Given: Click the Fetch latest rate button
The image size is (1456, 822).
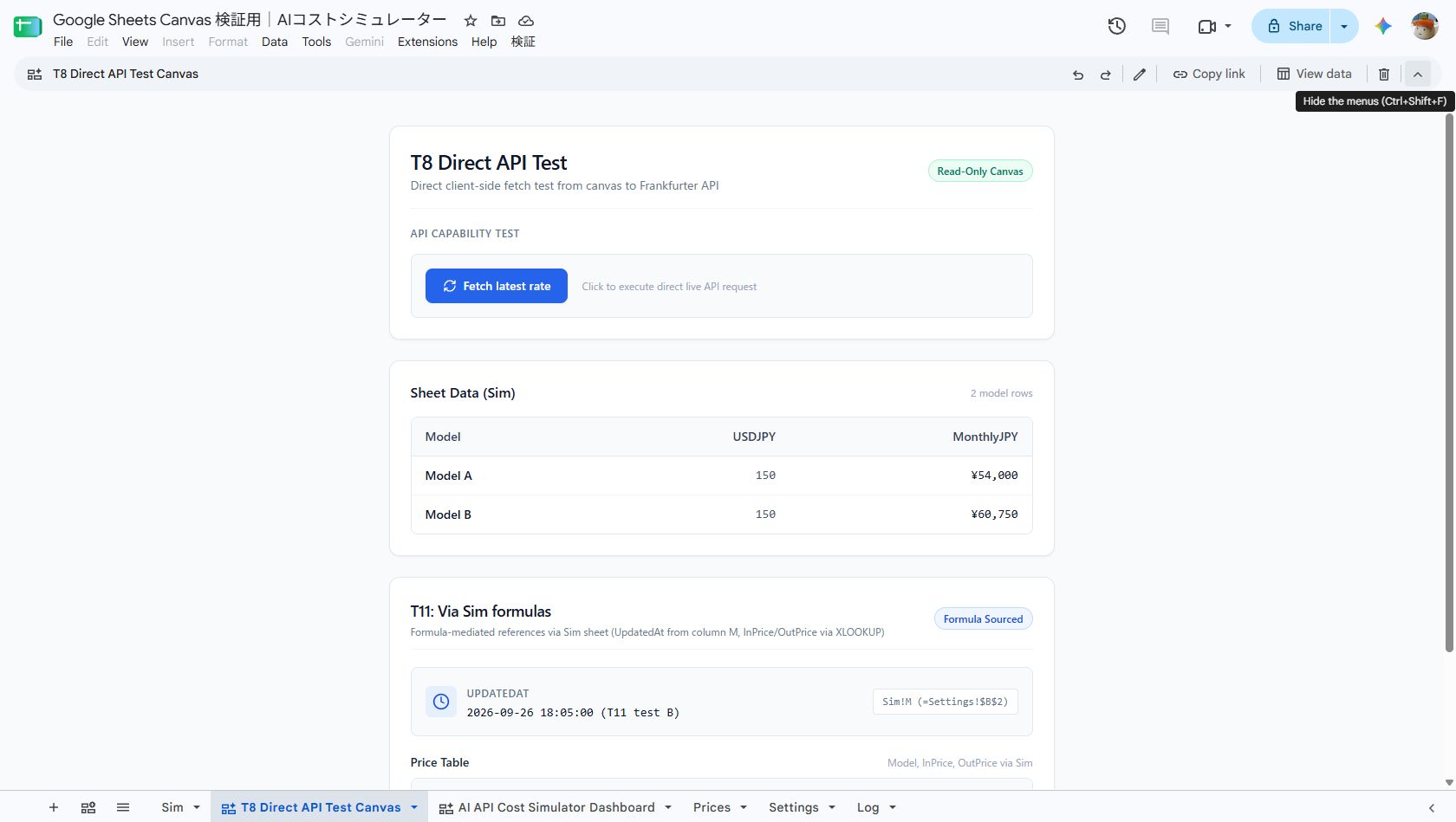Looking at the screenshot, I should (497, 286).
